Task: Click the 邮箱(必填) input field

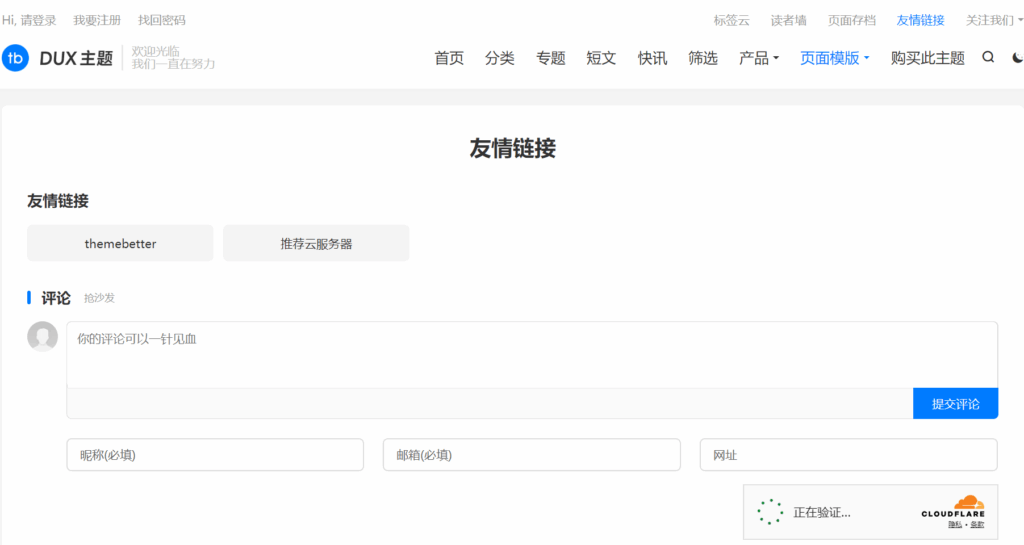Action: click(531, 455)
